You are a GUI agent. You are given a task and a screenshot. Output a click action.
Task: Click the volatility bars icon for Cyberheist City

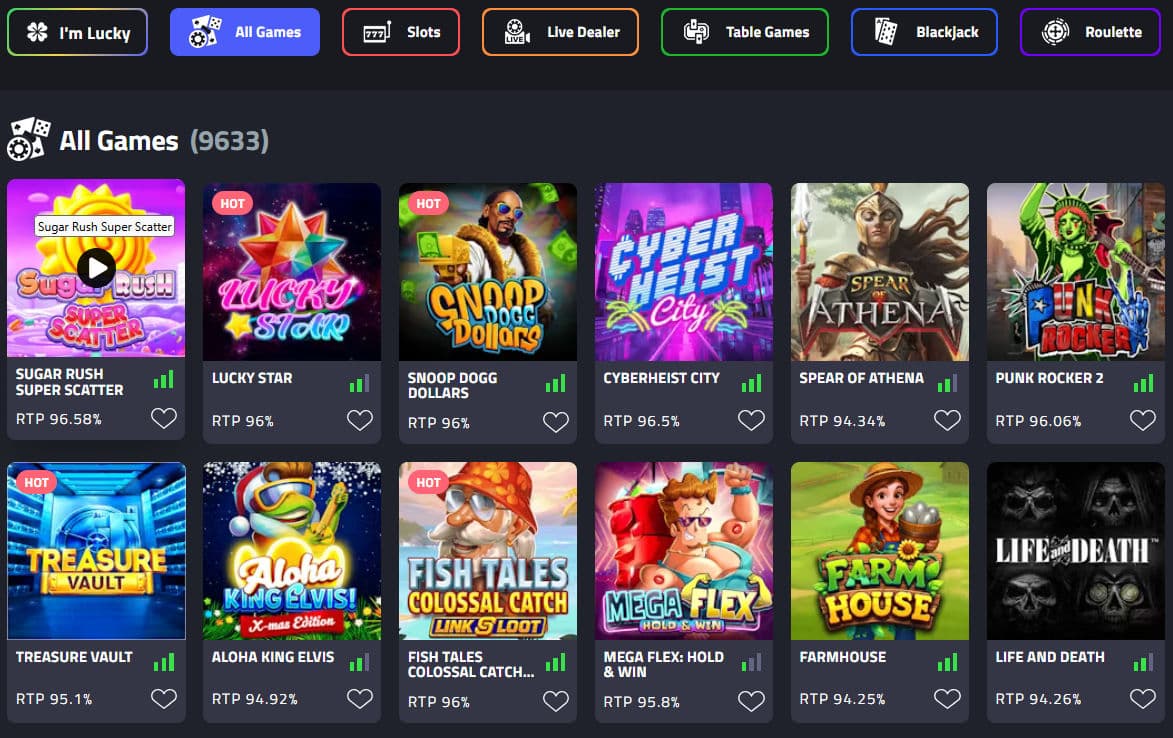click(751, 382)
